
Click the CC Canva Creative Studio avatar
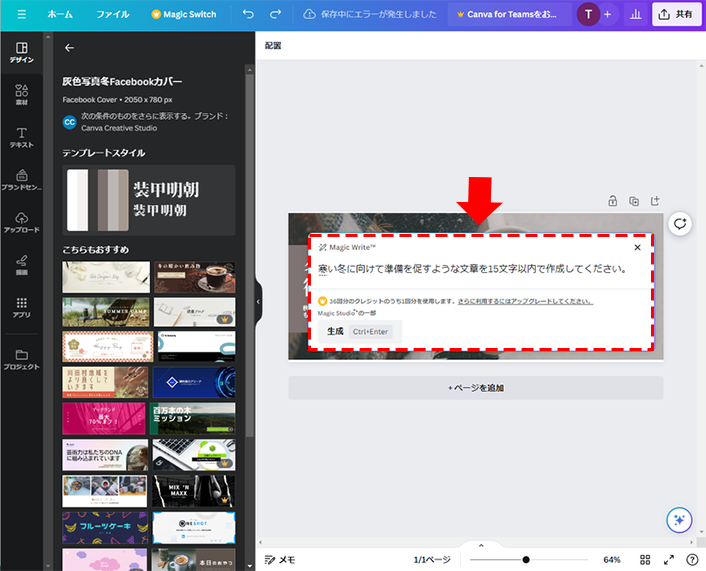click(69, 122)
